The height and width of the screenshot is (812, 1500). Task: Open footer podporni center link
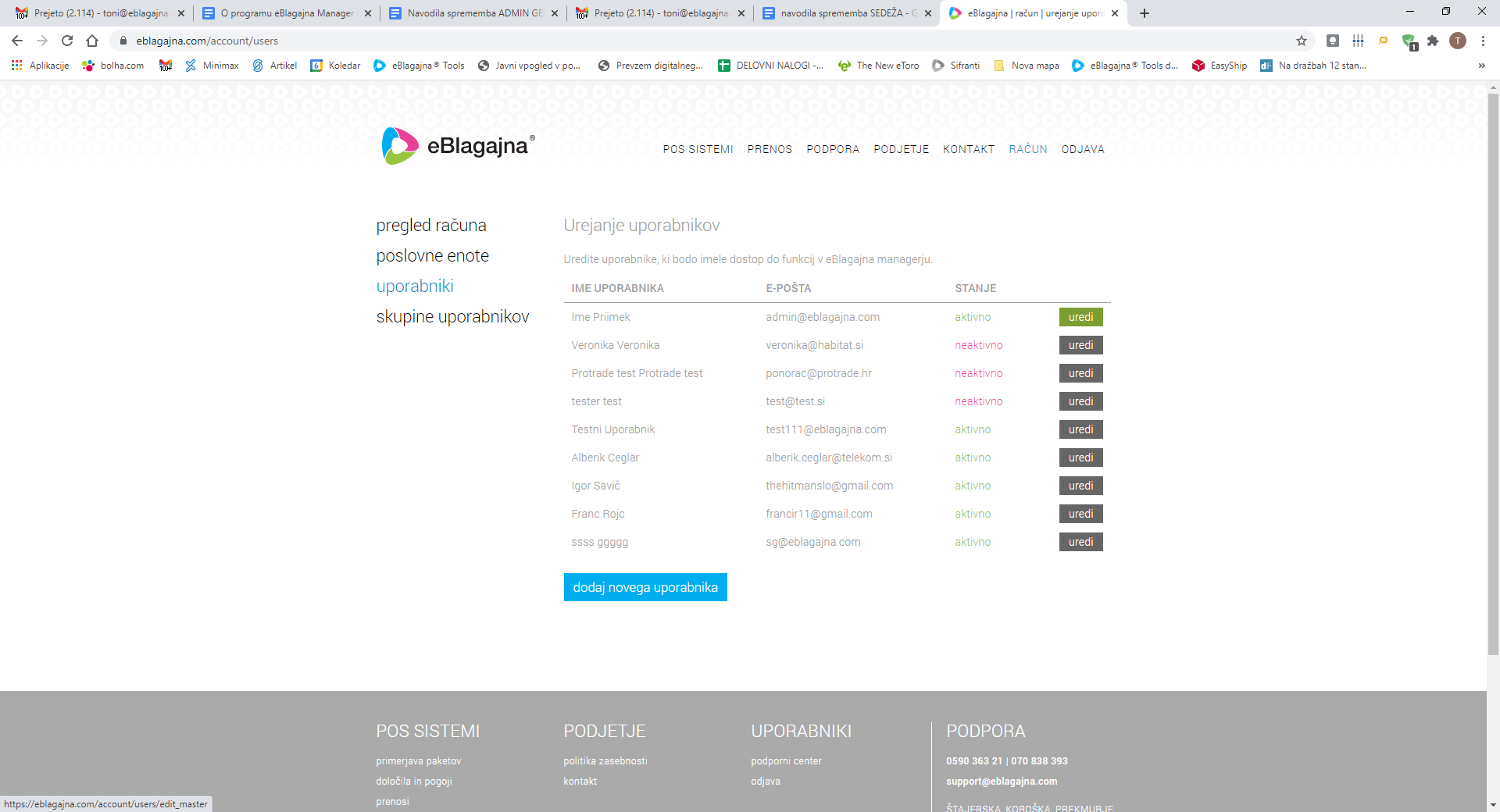tap(786, 761)
